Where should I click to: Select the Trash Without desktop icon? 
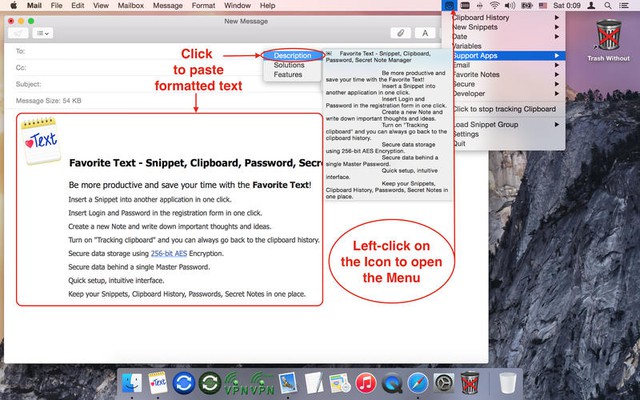pos(608,40)
